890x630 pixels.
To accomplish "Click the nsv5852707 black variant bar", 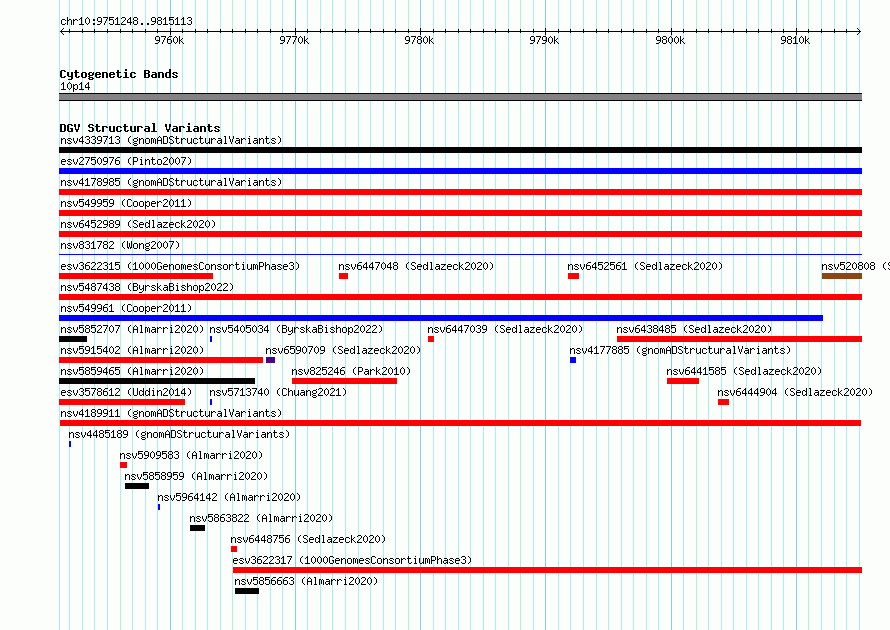I will point(73,339).
